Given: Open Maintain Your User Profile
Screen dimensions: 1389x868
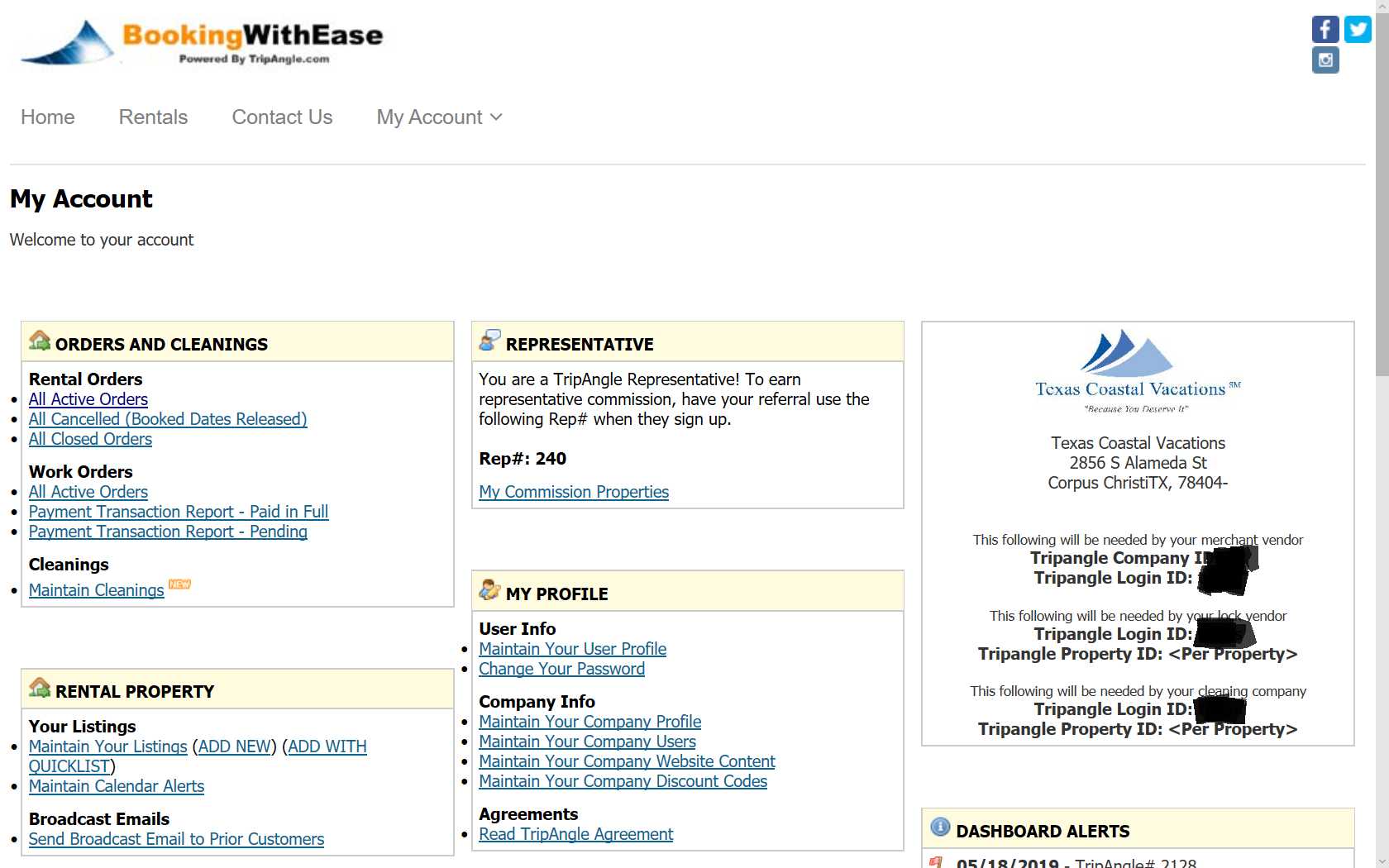Looking at the screenshot, I should [x=573, y=649].
